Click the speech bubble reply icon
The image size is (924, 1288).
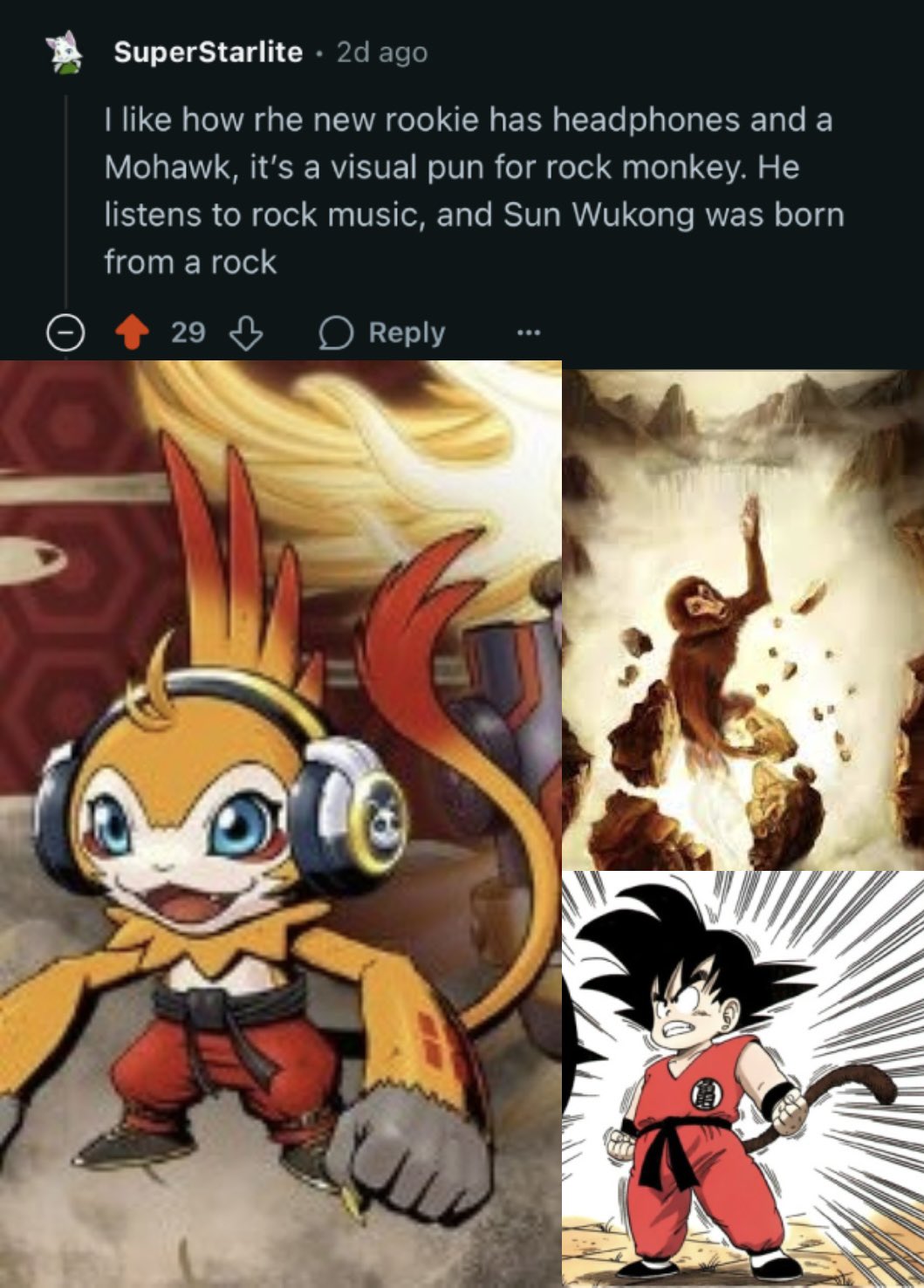pyautogui.click(x=336, y=333)
